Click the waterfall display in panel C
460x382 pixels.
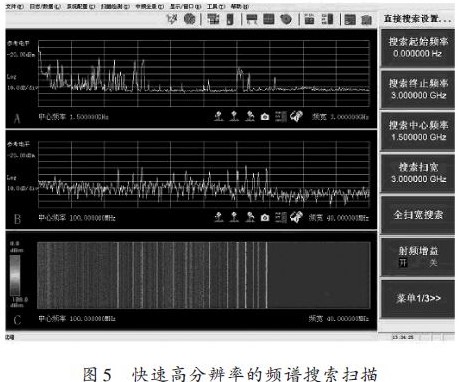click(203, 275)
